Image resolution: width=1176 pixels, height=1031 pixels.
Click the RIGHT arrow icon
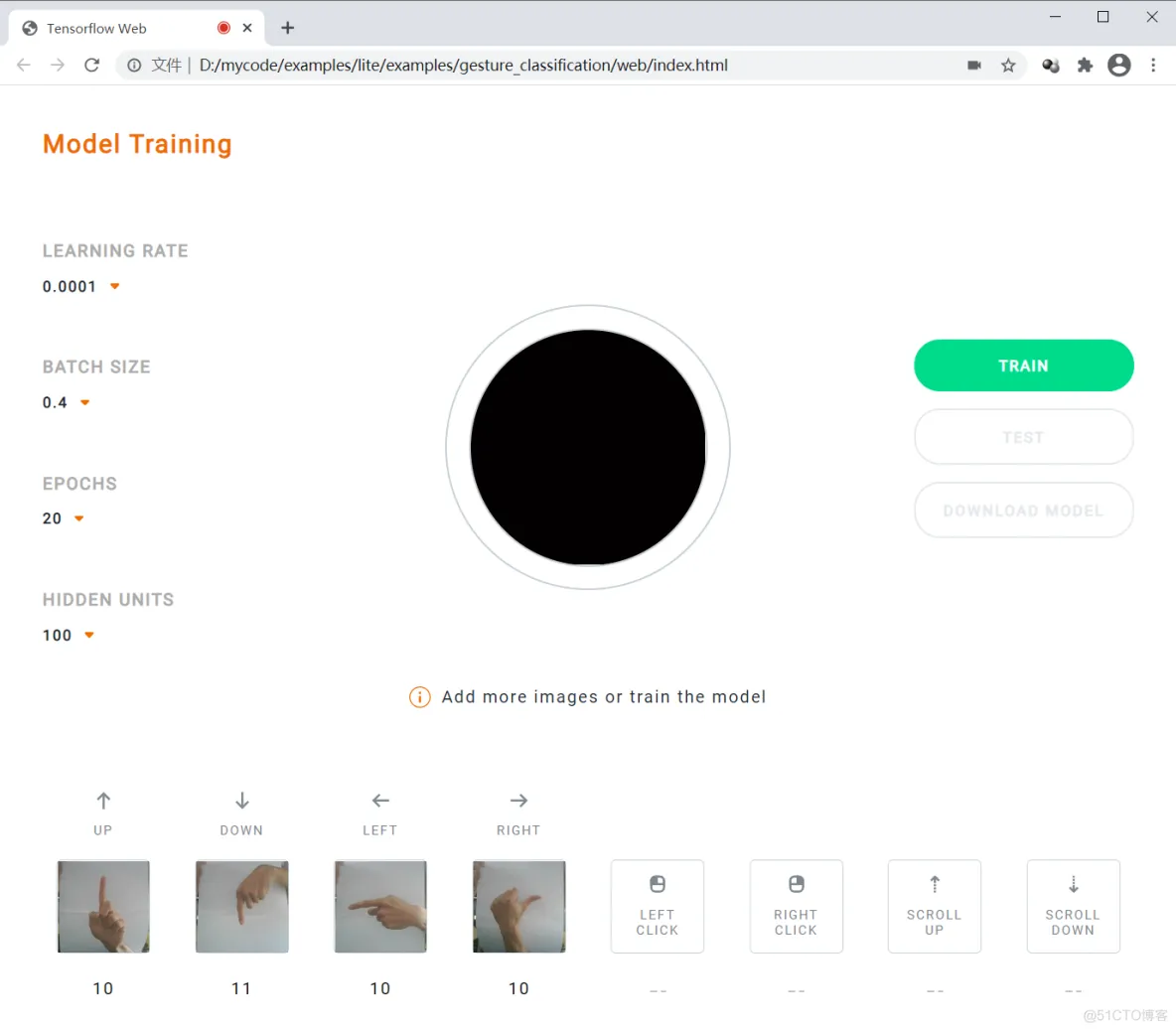(519, 800)
